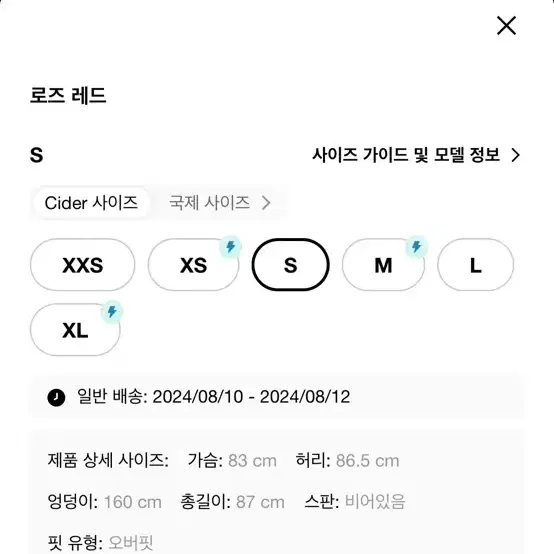The height and width of the screenshot is (554, 554).
Task: Click the 핏 유형 오버핏 detail
Action: 100,542
